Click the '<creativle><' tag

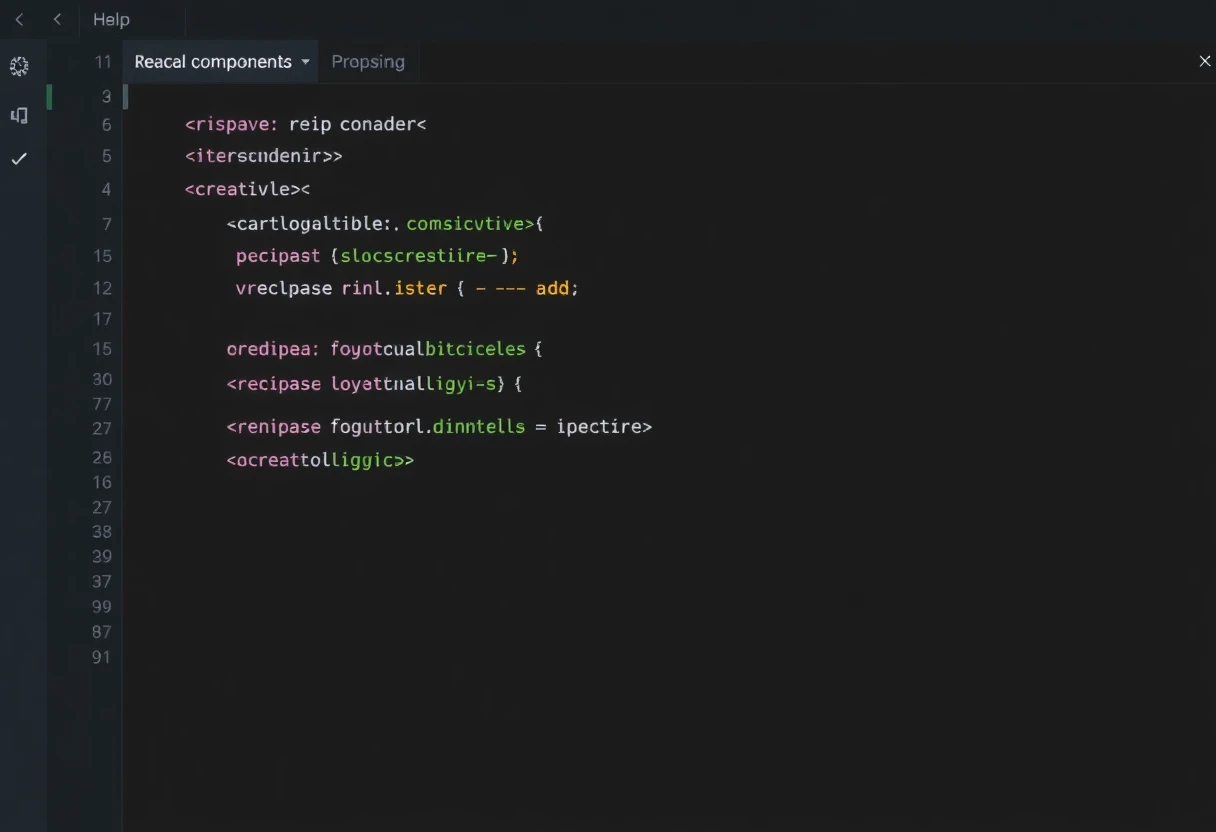pyautogui.click(x=248, y=189)
